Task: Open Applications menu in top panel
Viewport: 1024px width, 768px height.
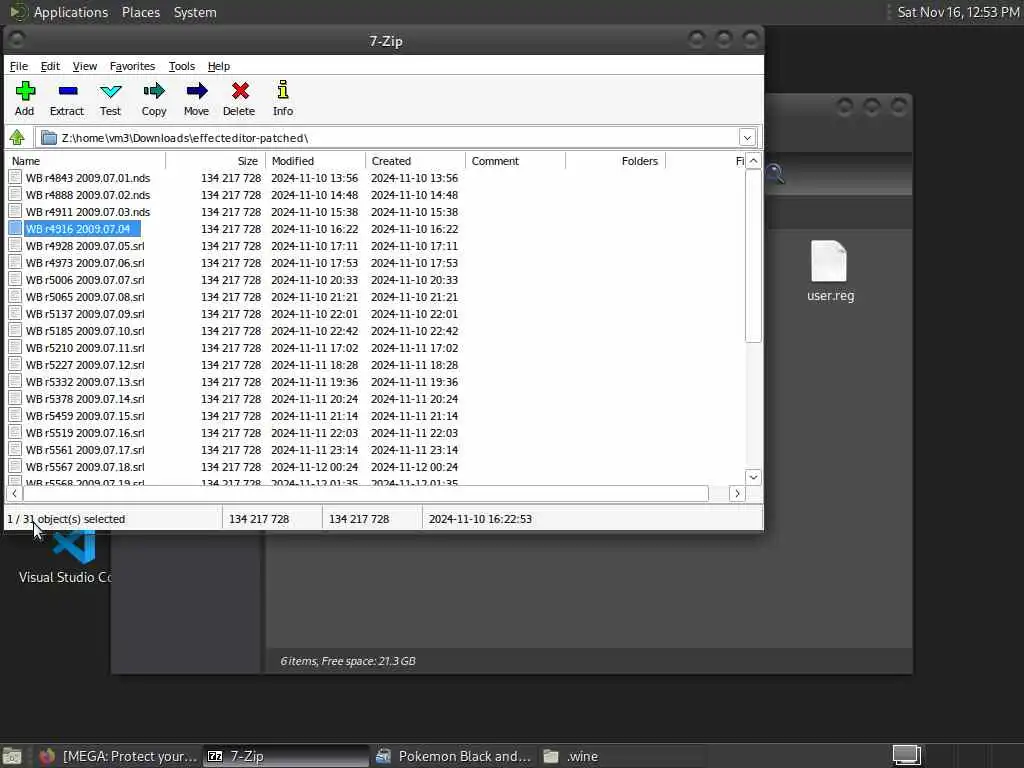Action: pyautogui.click(x=71, y=12)
